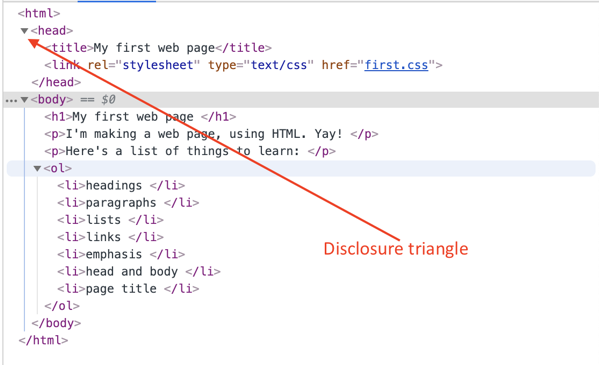The width and height of the screenshot is (599, 365).
Task: Select the li emphasis row
Action: point(121,254)
